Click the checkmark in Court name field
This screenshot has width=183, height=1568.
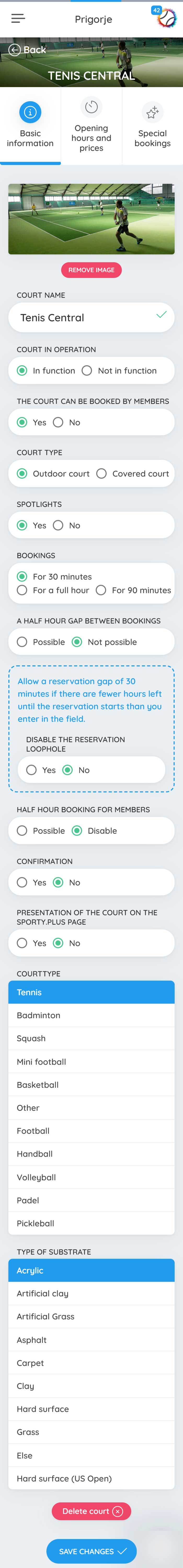point(161,315)
